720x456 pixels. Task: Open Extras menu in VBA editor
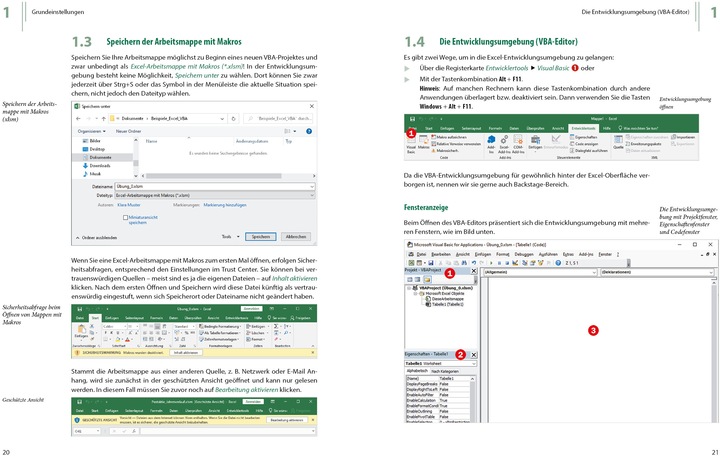(x=568, y=254)
